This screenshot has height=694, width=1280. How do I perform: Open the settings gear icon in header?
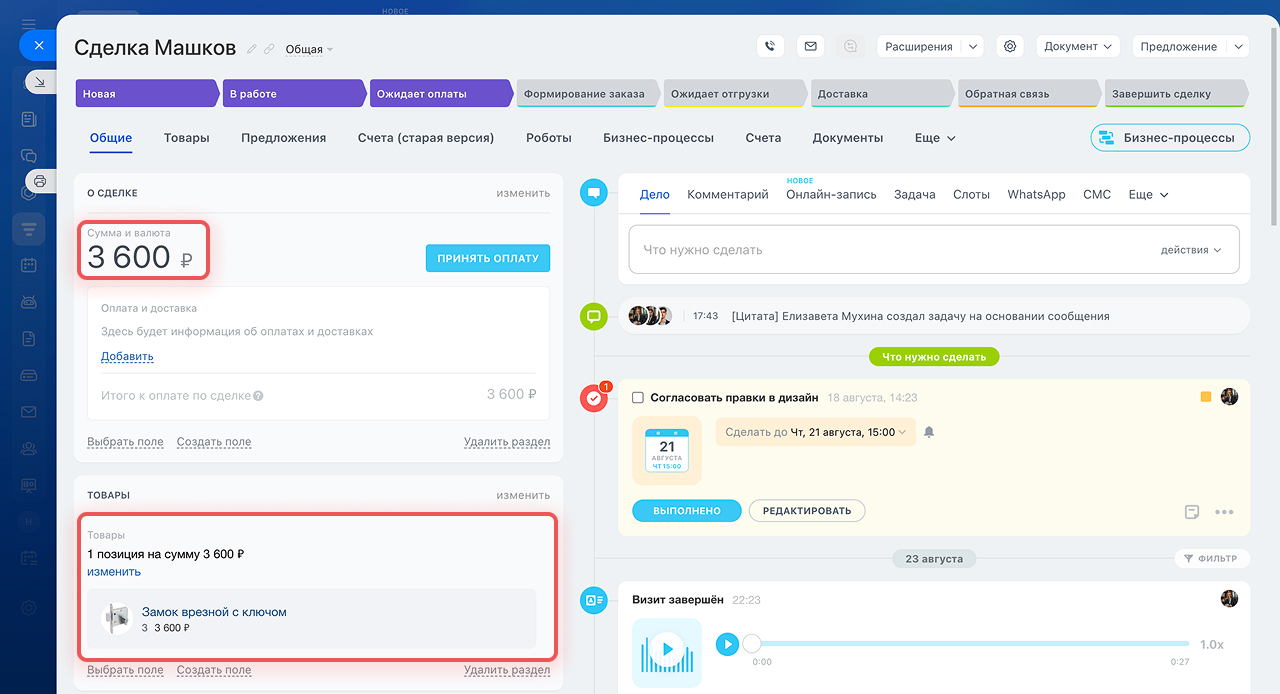1010,46
